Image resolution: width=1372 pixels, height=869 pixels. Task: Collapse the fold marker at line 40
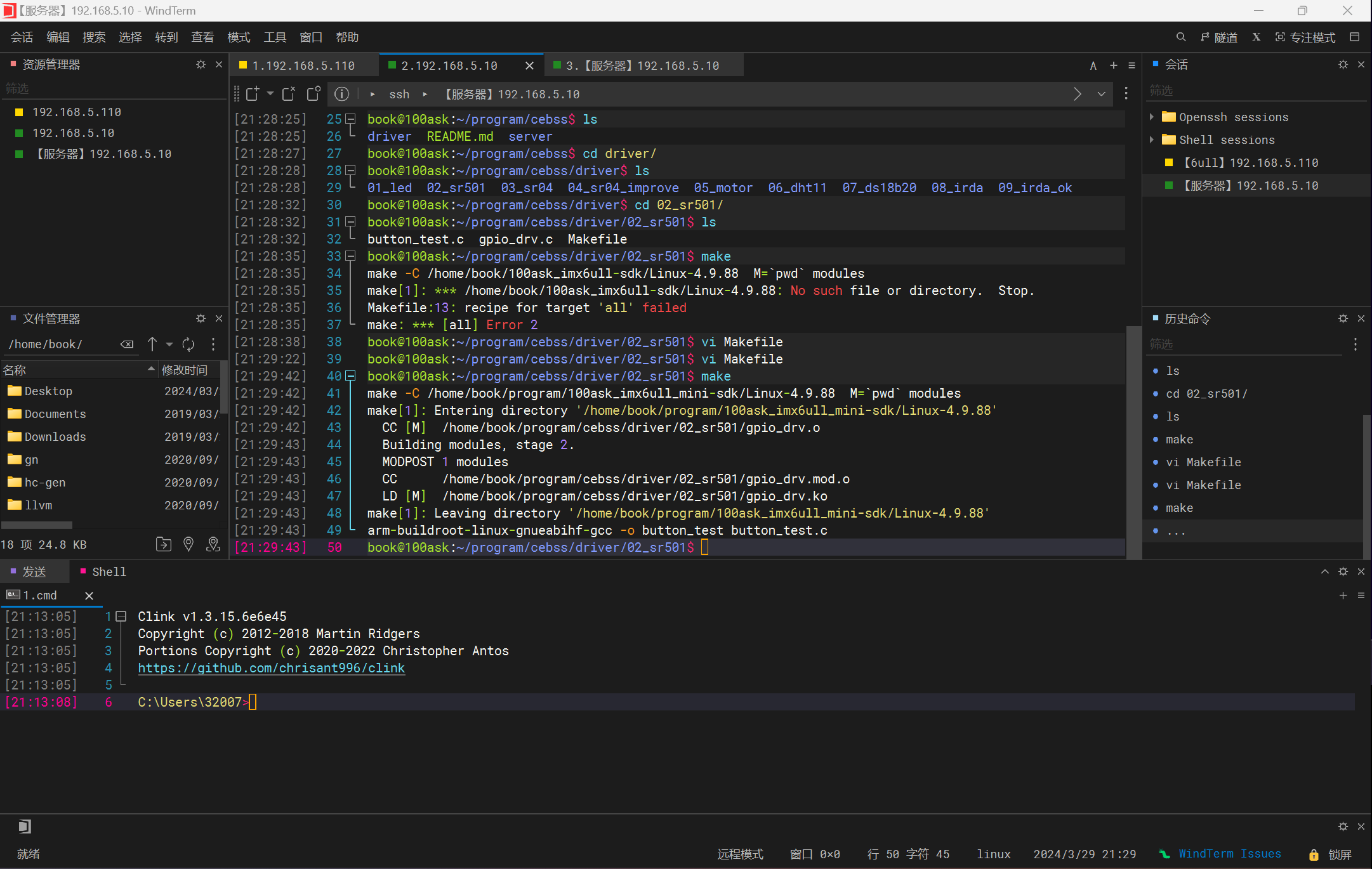(350, 376)
